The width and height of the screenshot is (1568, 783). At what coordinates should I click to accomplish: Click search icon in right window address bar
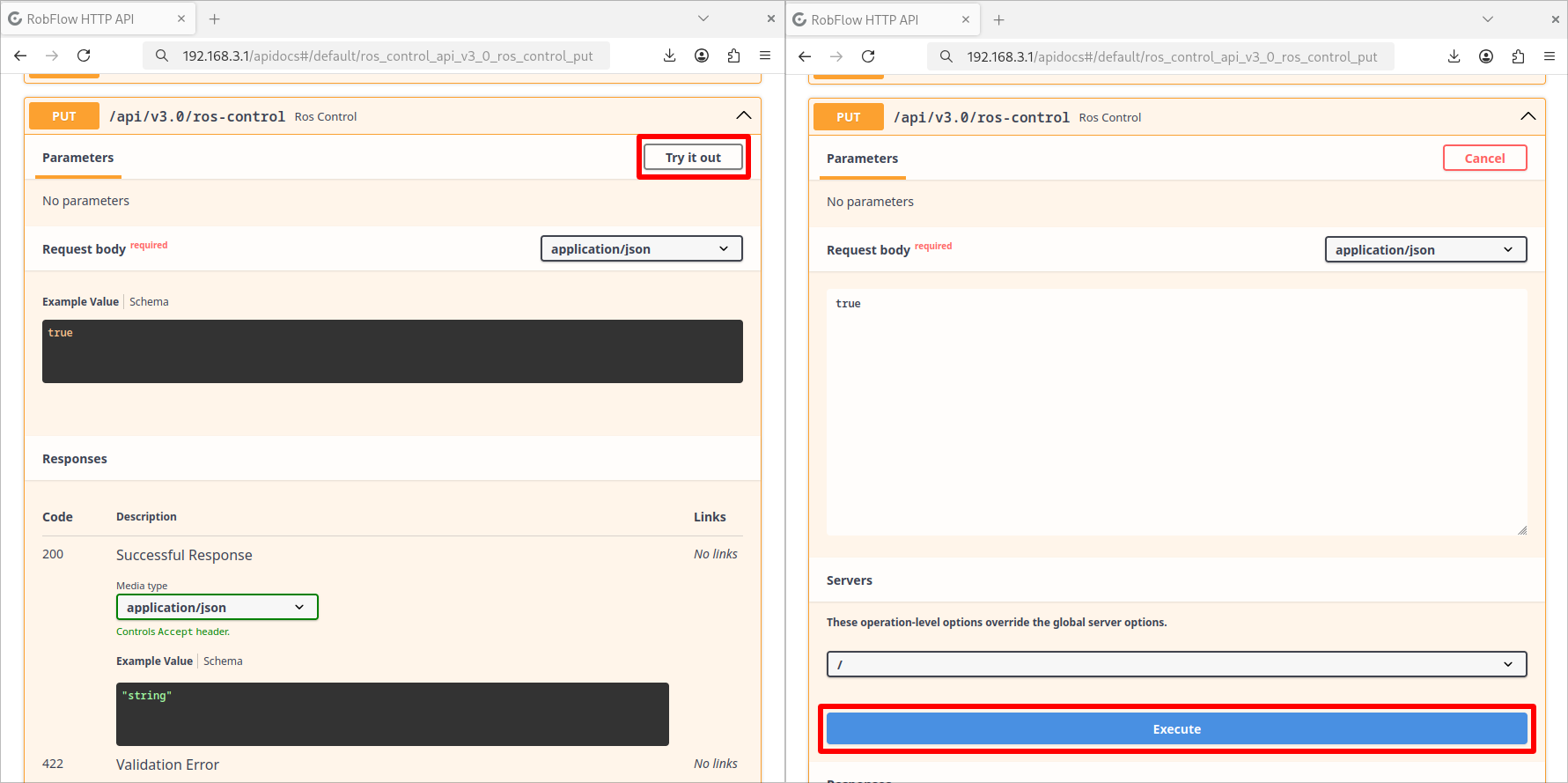pyautogui.click(x=946, y=56)
